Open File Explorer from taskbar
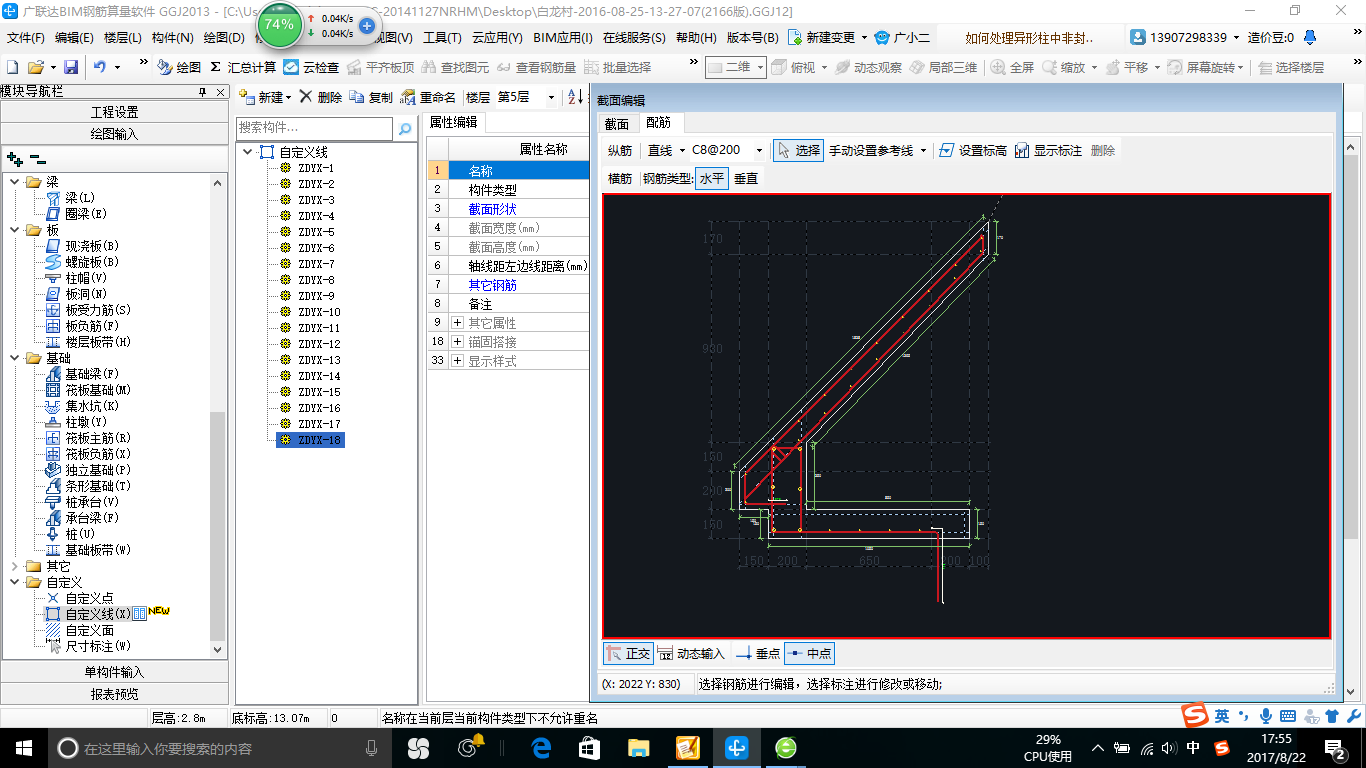The image size is (1366, 768). coord(638,748)
